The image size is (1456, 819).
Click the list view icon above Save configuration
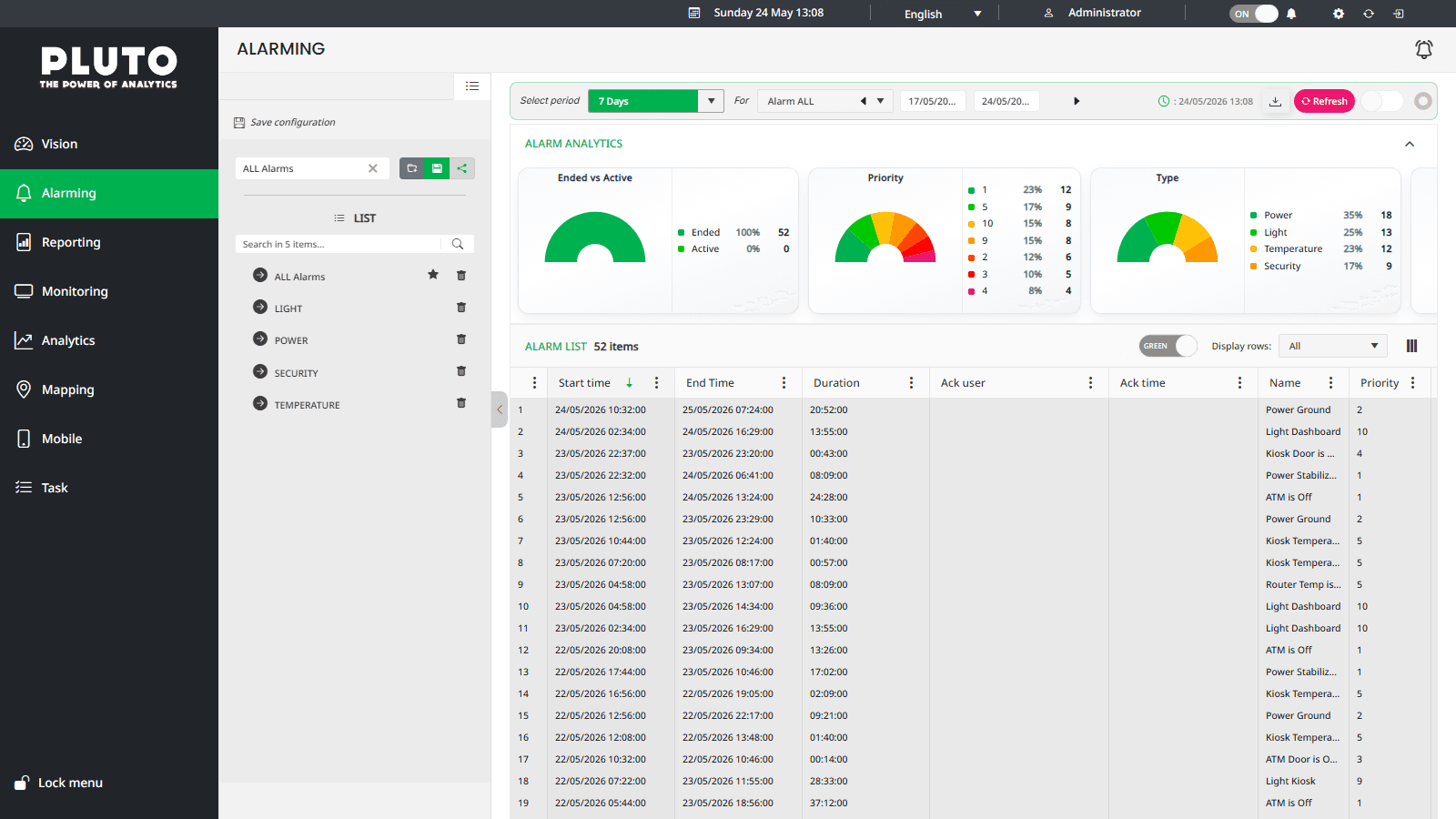(472, 86)
